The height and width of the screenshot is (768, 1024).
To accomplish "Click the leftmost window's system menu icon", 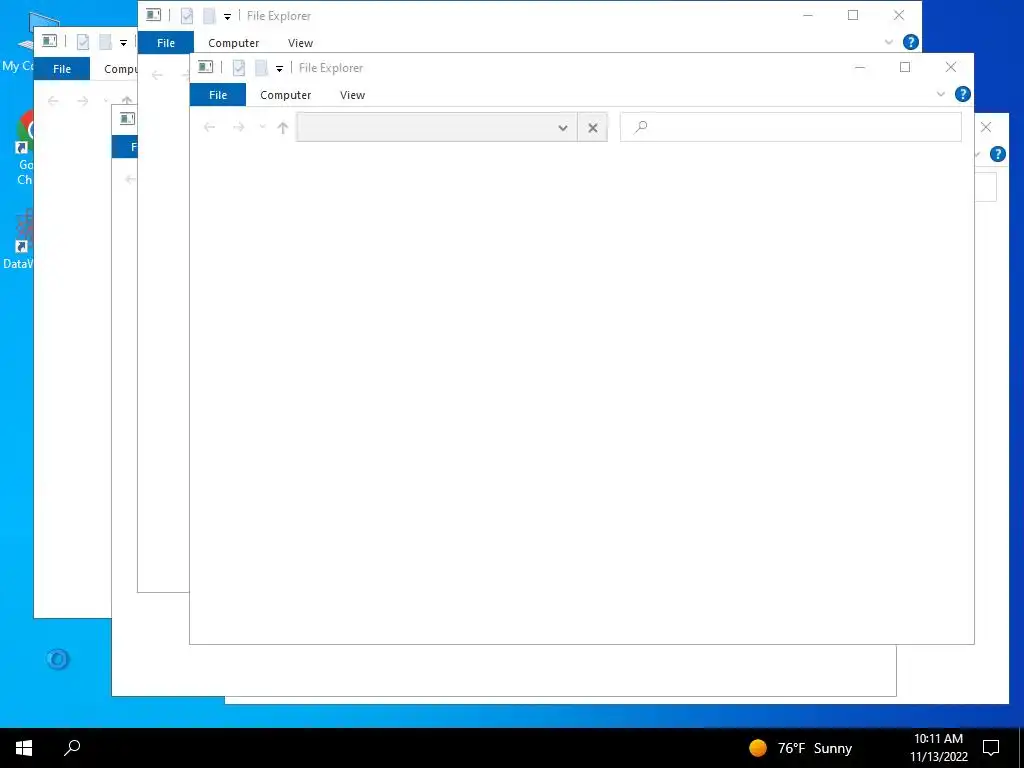I will [x=49, y=41].
